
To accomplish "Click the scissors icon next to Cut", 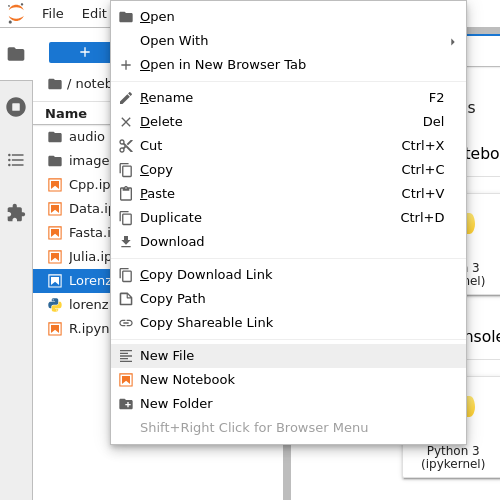I will pos(126,146).
